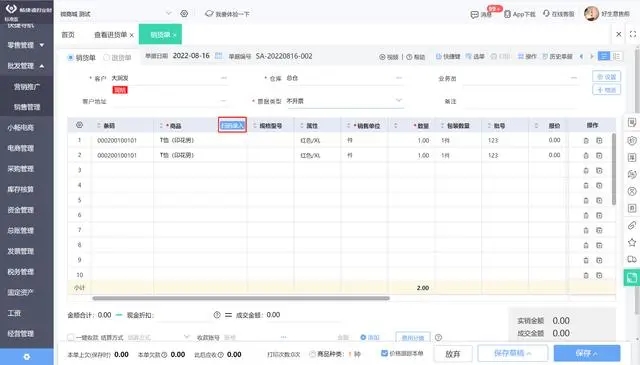Open 历史单据 history documents
Screen dimensions: 640x365
pyautogui.click(x=558, y=56)
